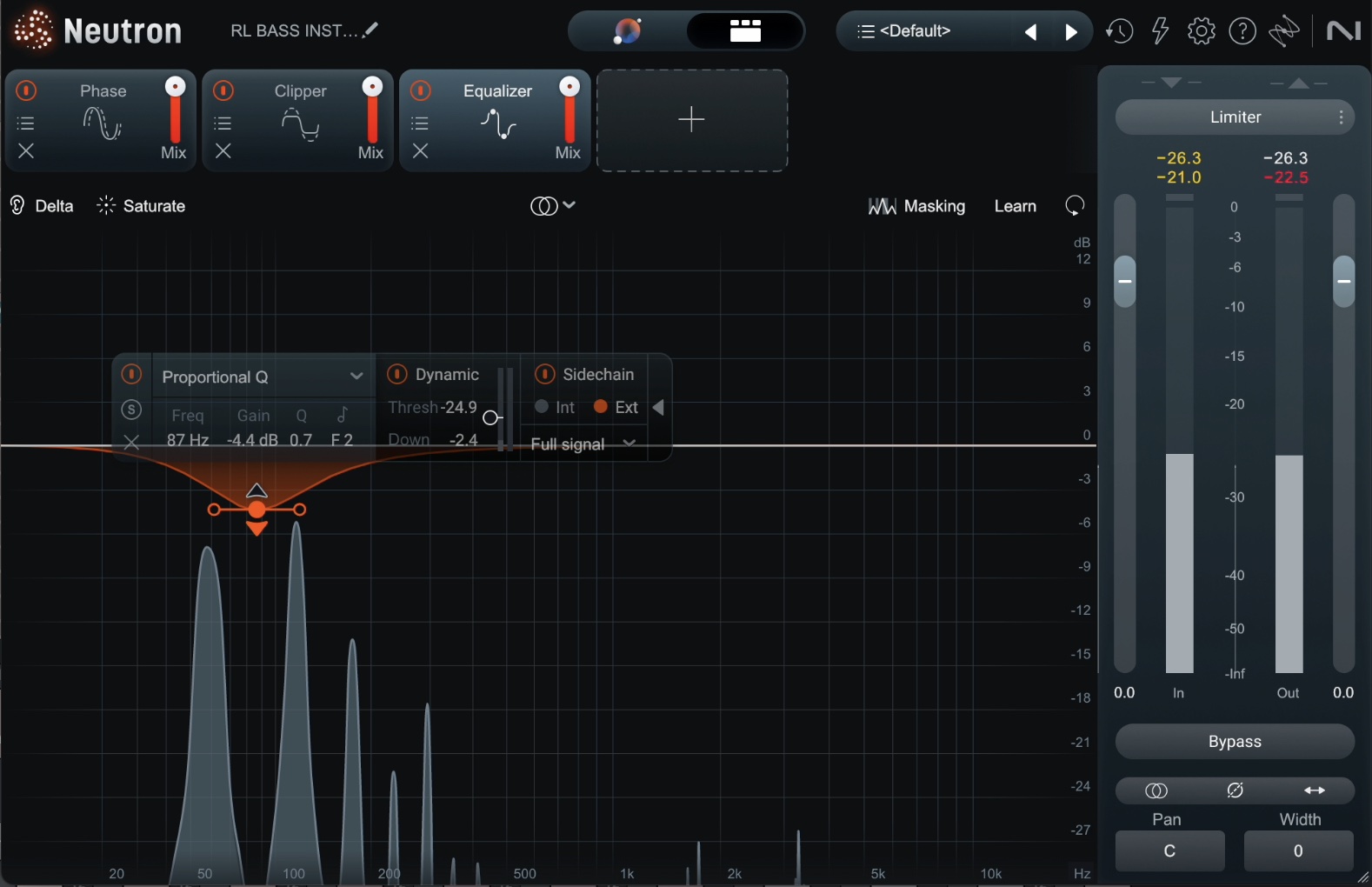Disable the Dynamic mode power button
1372x887 pixels.
[x=397, y=374]
